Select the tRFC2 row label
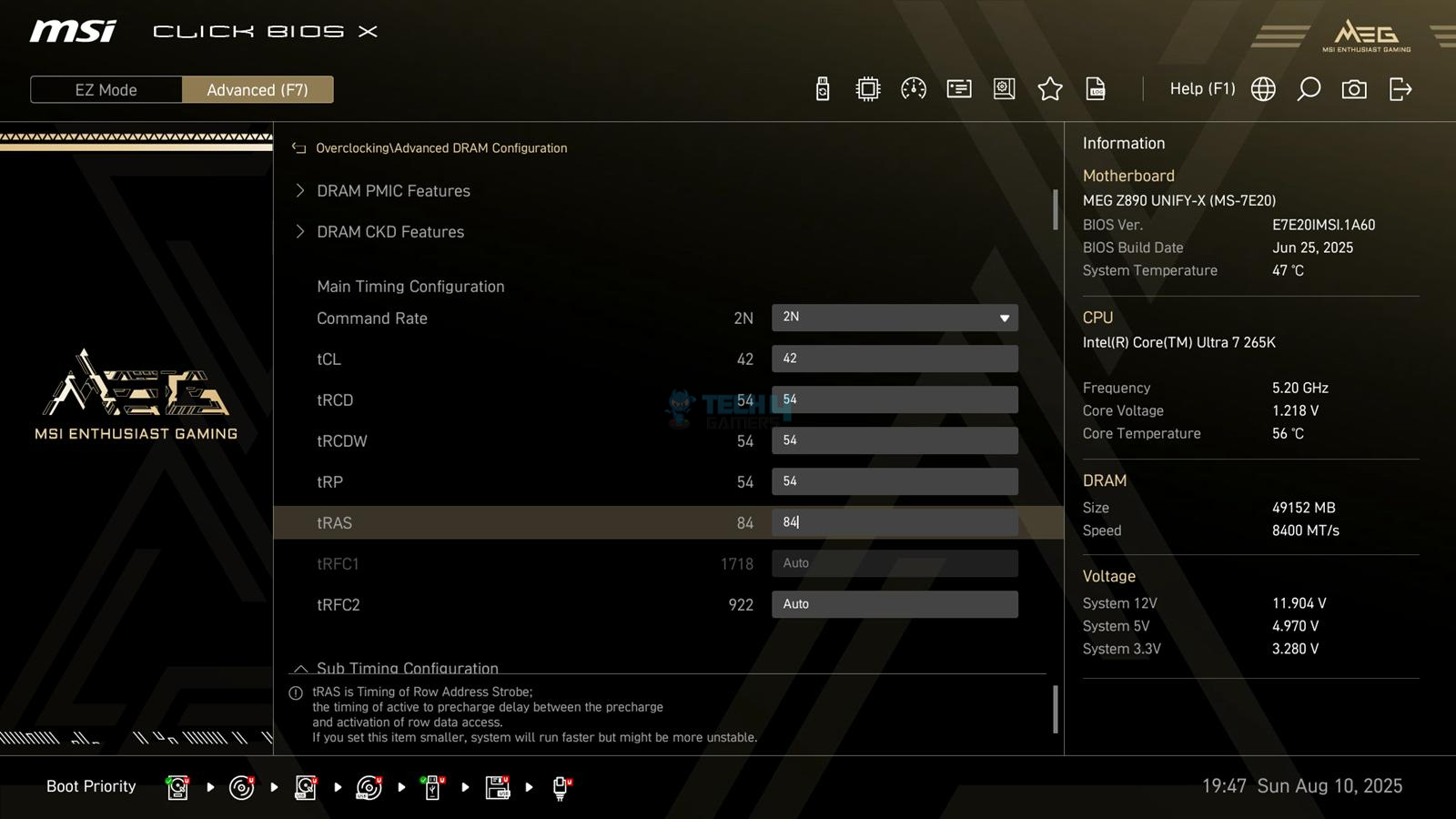This screenshot has height=819, width=1456. 339,605
